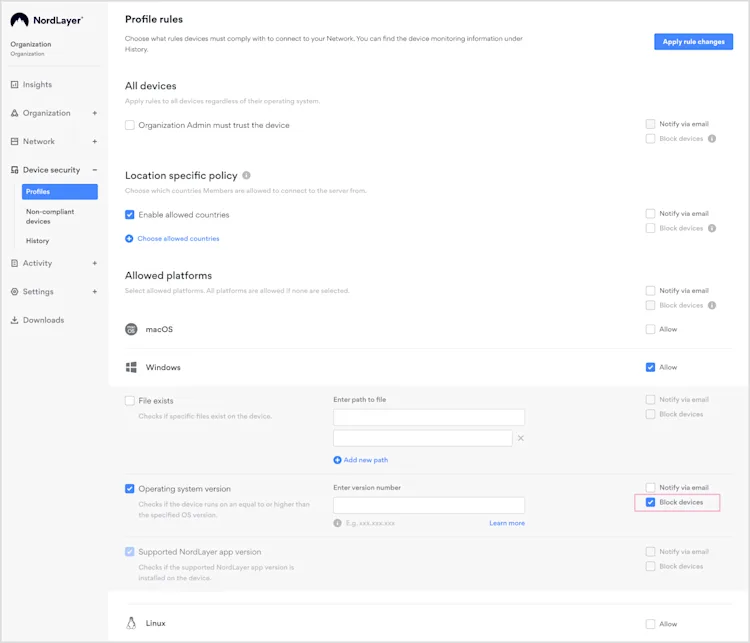Enable Organization Admin must trust the device
750x643 pixels.
click(130, 125)
